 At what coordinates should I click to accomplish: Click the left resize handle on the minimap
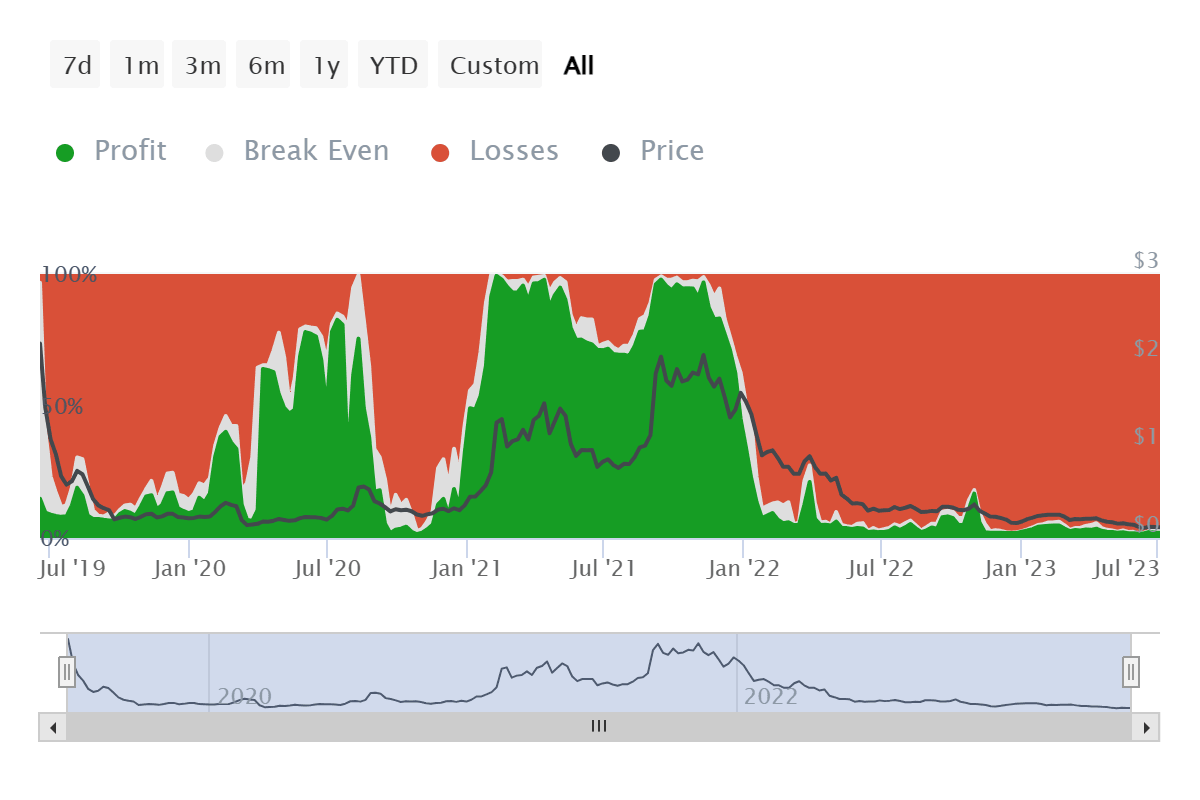point(66,672)
